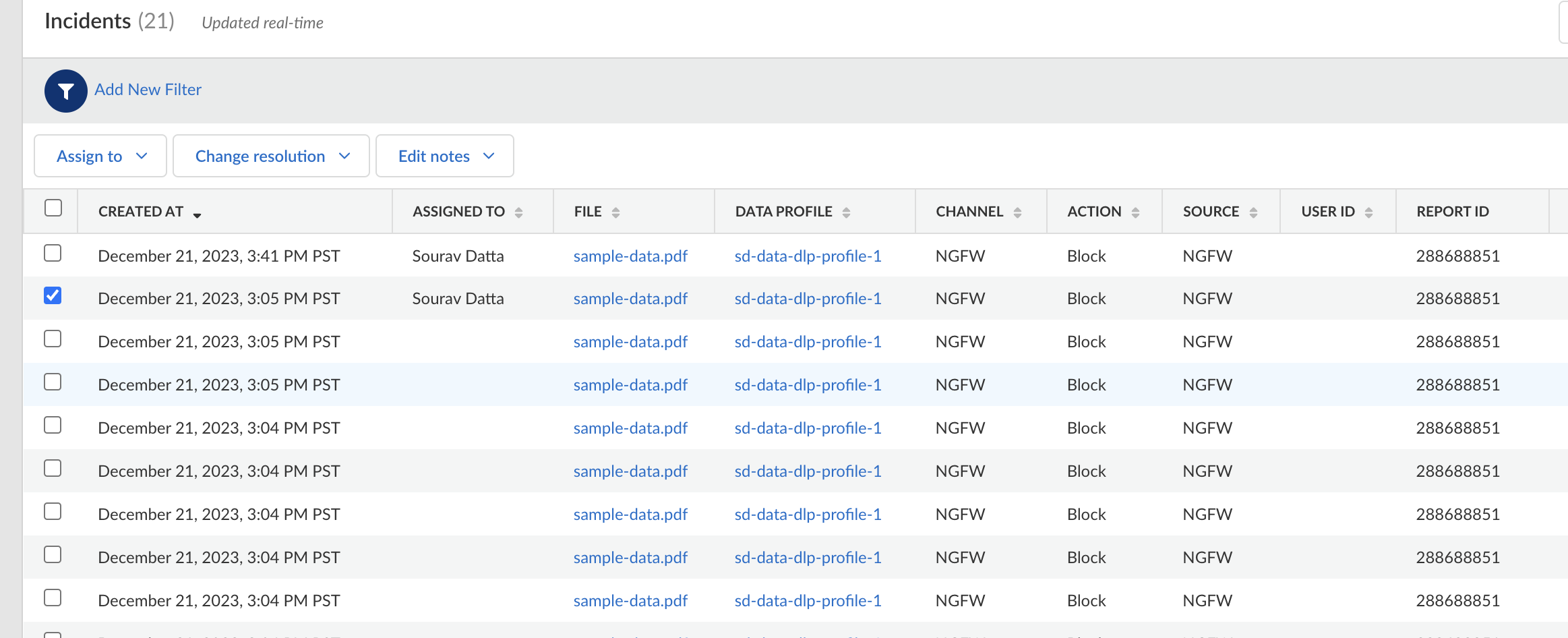Screen dimensions: 1568x638
Task: Sort by Channel column arrows
Action: (1017, 212)
